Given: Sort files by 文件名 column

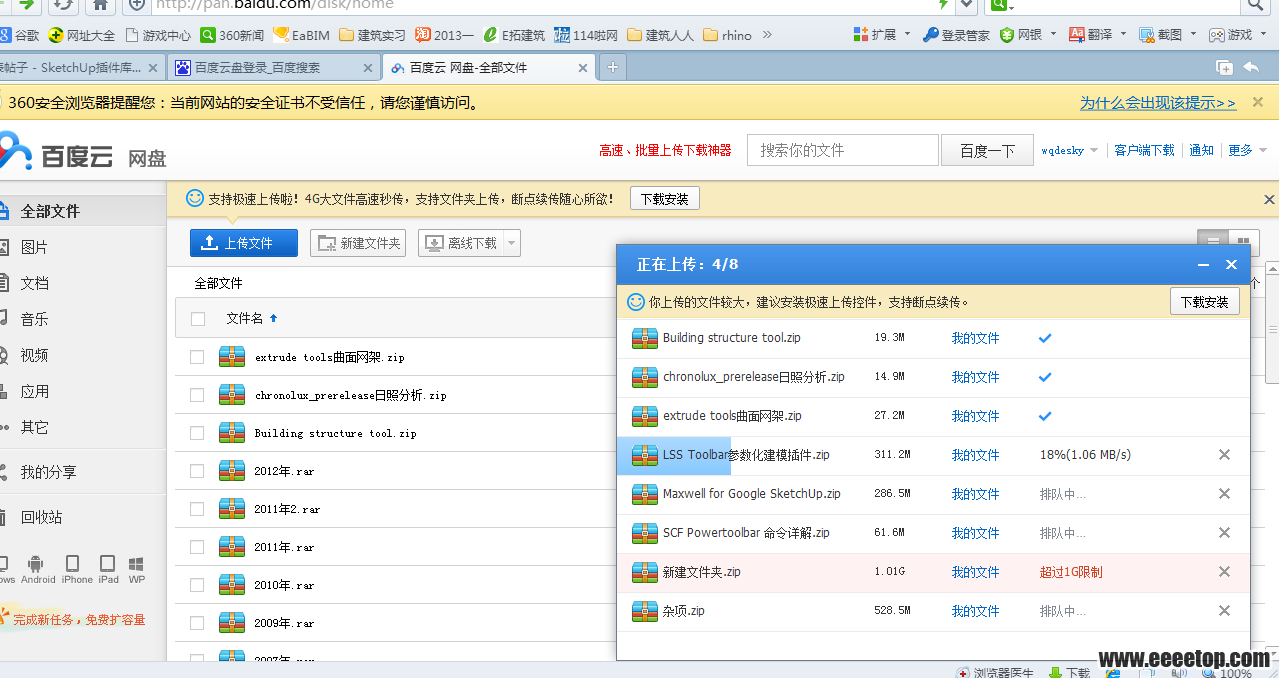Looking at the screenshot, I should (251, 318).
